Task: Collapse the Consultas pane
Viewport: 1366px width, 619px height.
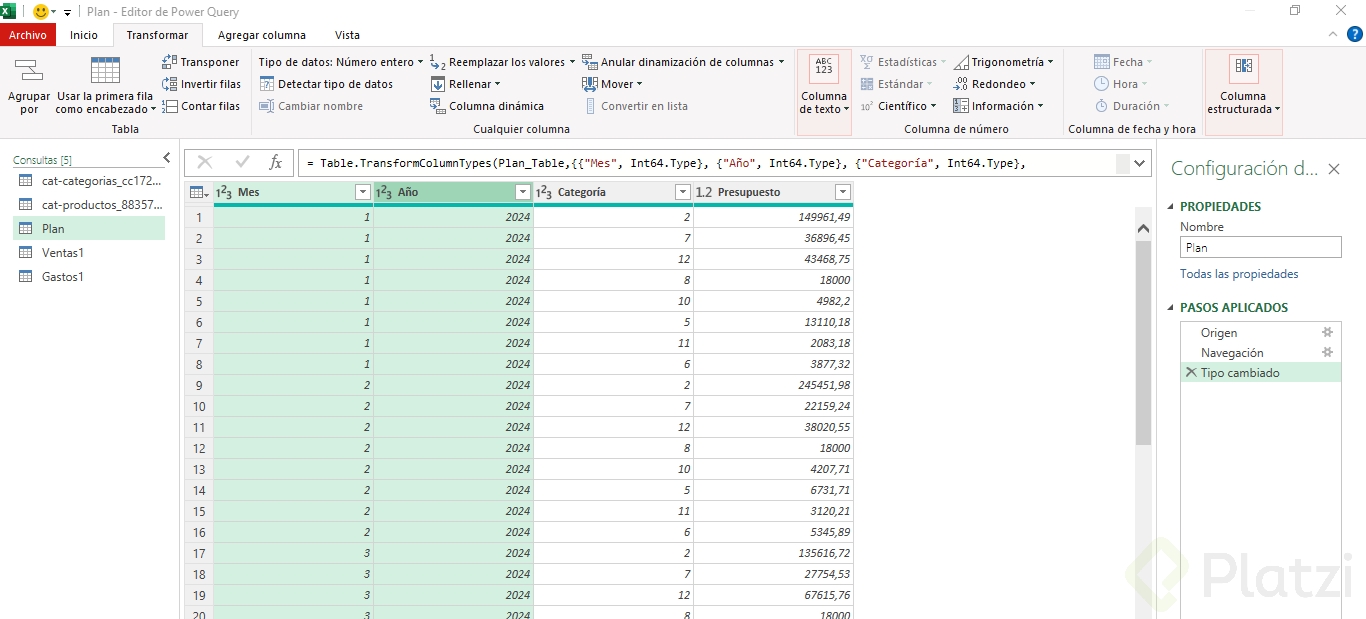Action: coord(167,158)
